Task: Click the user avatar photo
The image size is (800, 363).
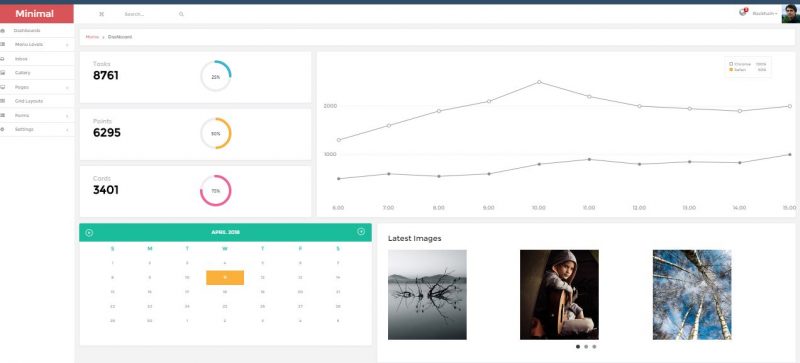Action: [790, 14]
